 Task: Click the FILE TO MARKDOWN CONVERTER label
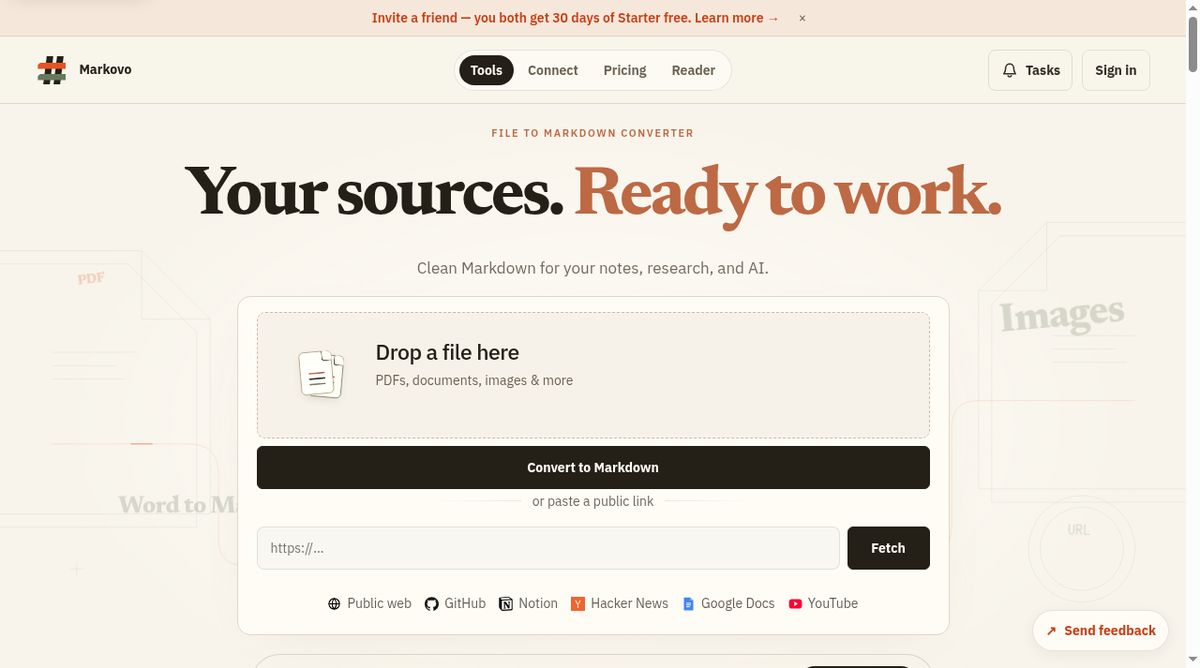pos(593,133)
